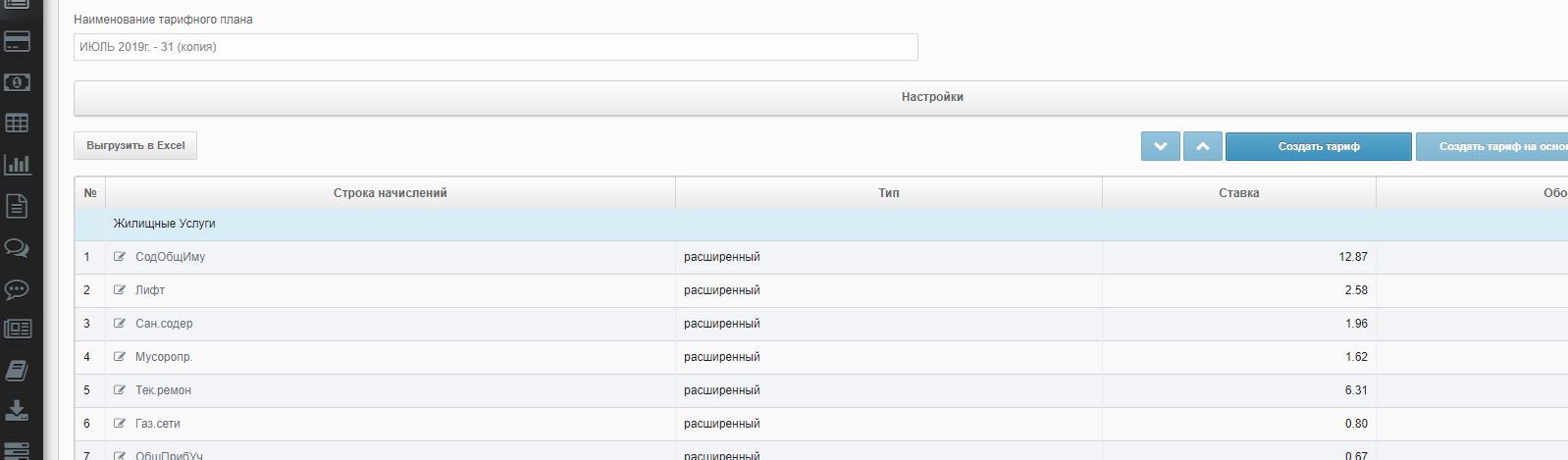Expand the Настройки settings panel

(931, 97)
